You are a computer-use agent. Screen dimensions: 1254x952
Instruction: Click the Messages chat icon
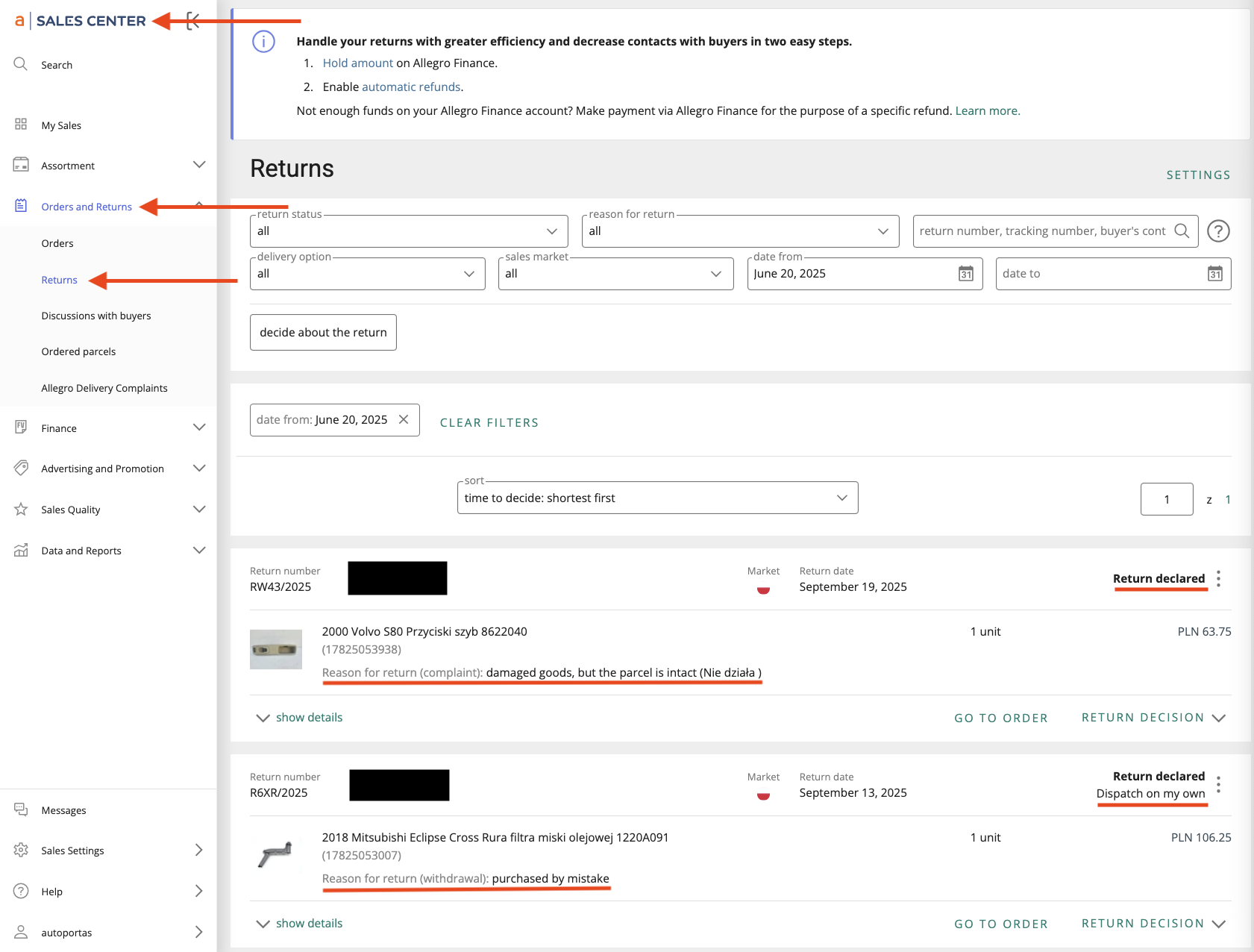tap(21, 810)
